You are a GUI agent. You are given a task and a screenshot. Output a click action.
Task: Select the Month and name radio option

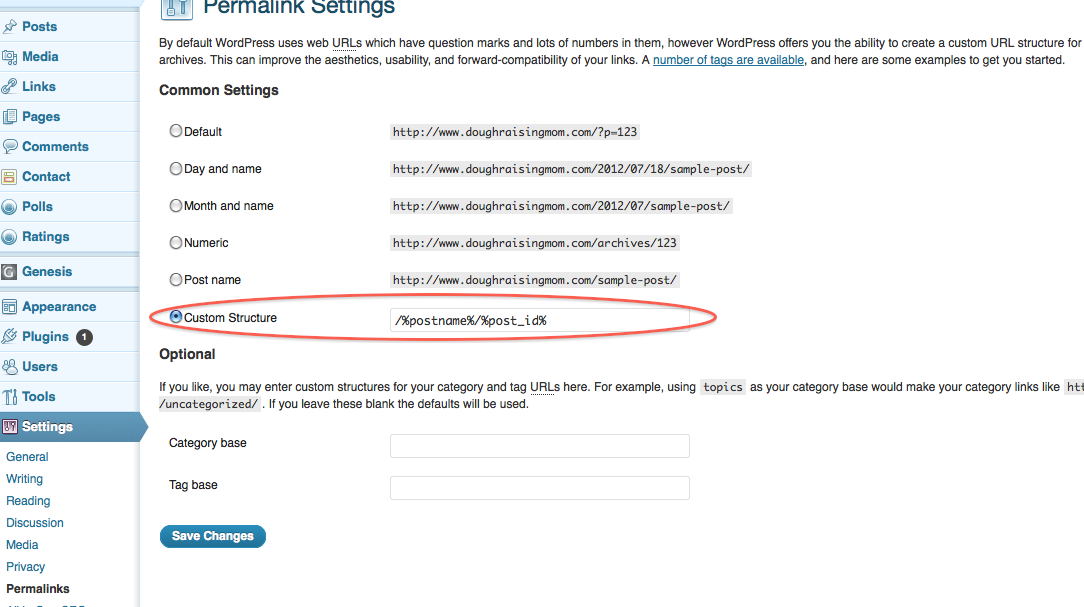[x=176, y=205]
